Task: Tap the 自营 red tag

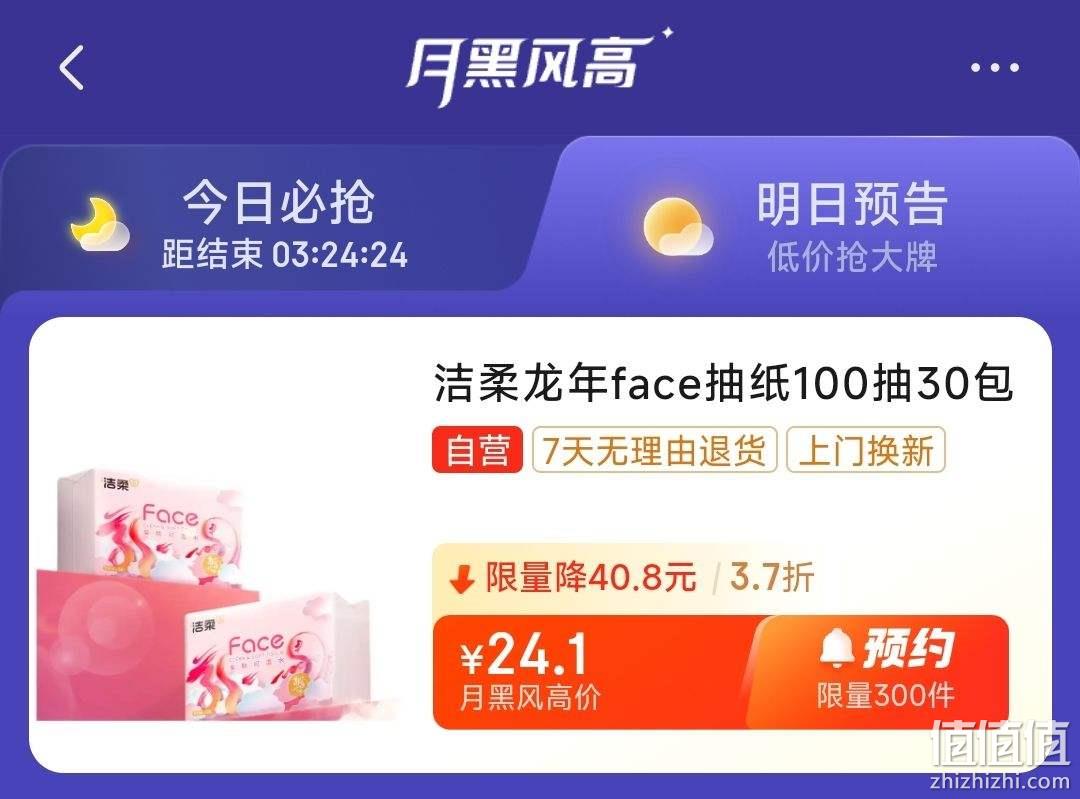Action: (477, 450)
